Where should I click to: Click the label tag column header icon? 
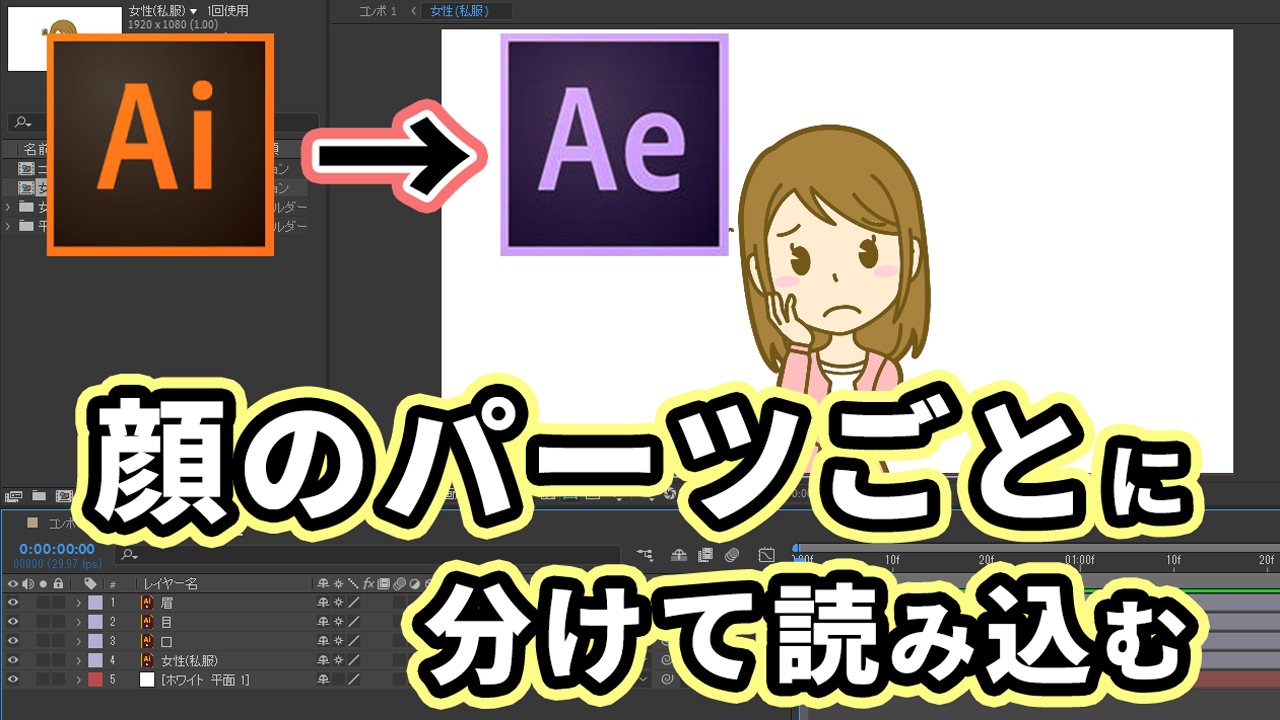[x=90, y=583]
